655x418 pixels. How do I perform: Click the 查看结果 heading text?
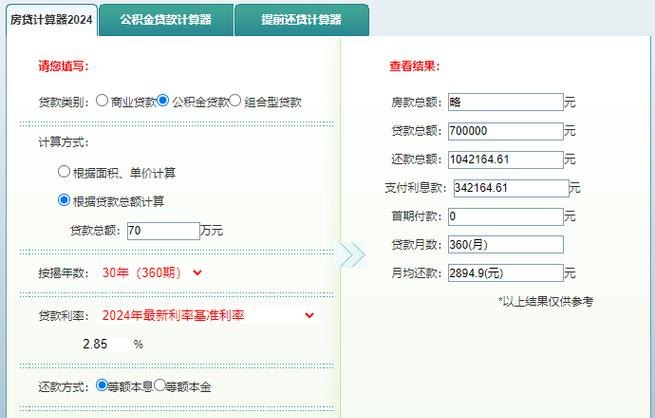click(x=414, y=66)
